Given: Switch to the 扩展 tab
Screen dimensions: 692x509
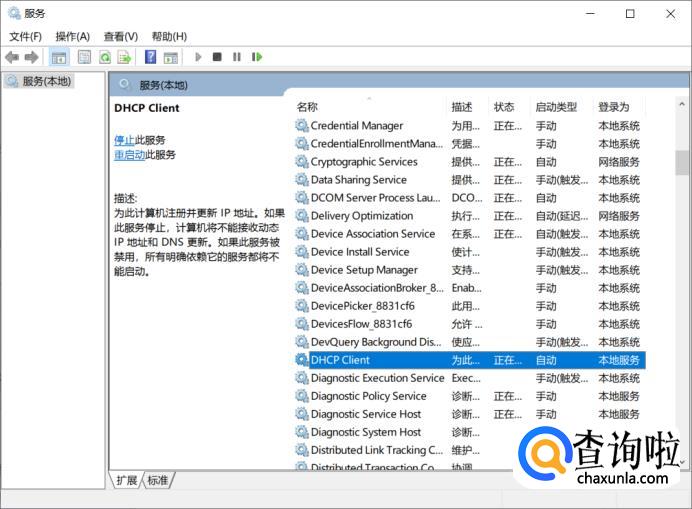Looking at the screenshot, I should pos(127,481).
